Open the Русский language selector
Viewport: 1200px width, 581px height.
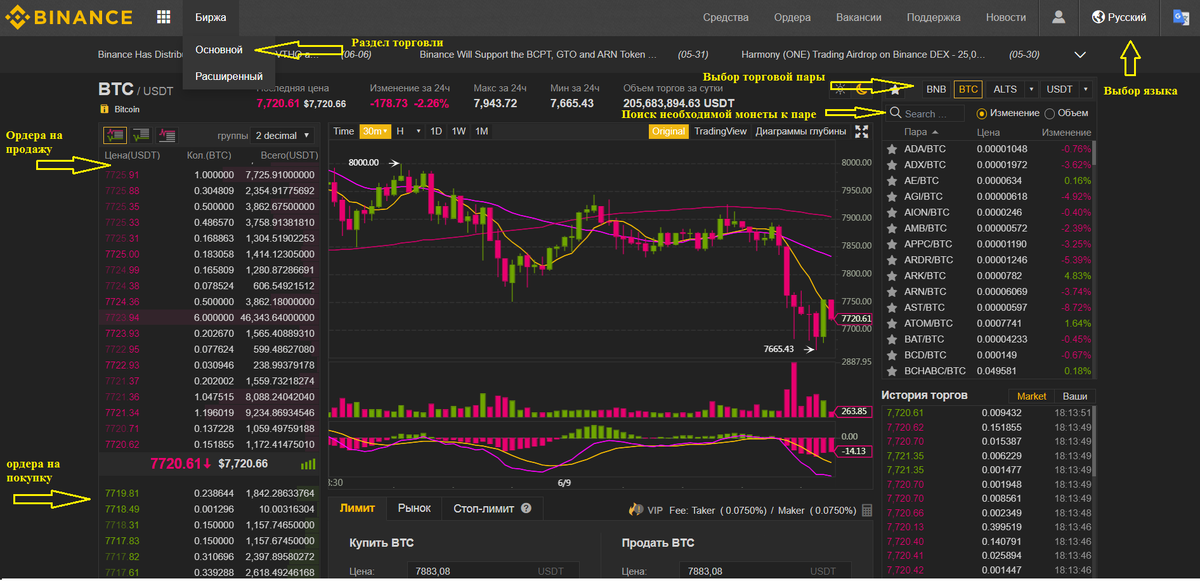[x=1119, y=17]
